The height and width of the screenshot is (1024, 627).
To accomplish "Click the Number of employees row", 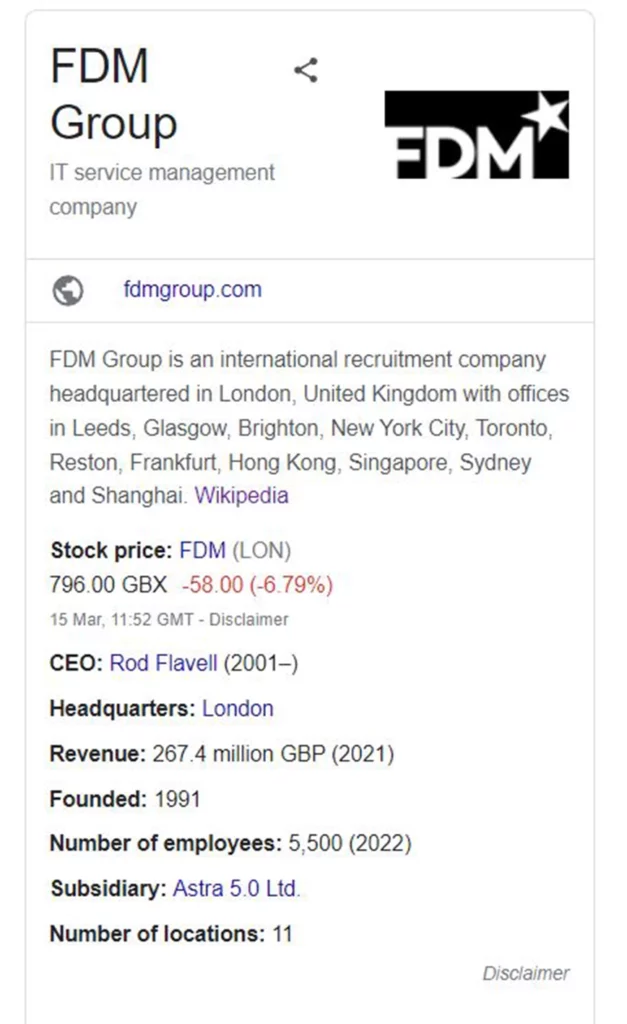I will [231, 843].
